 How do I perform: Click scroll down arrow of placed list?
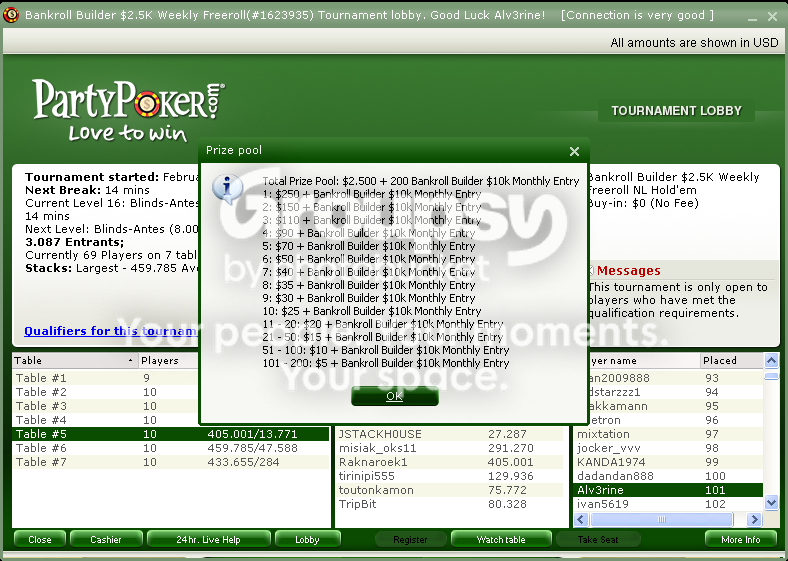[x=771, y=502]
